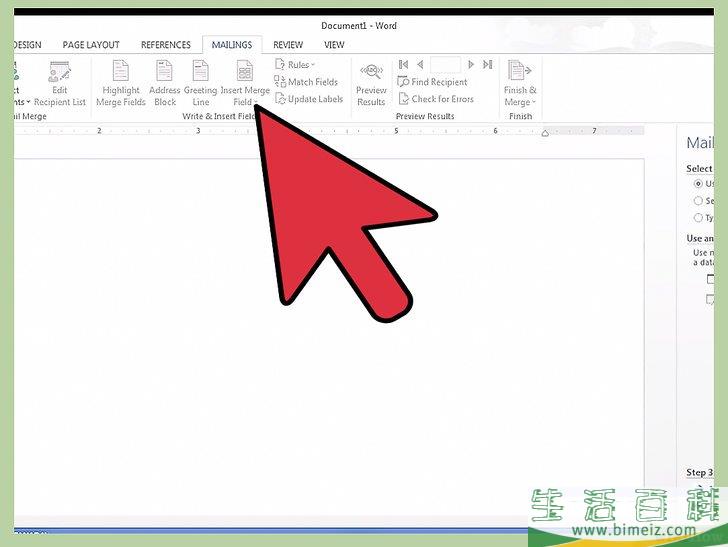Viewport: 728px width, 547px height.
Task: Run Check for Errors
Action: click(436, 99)
